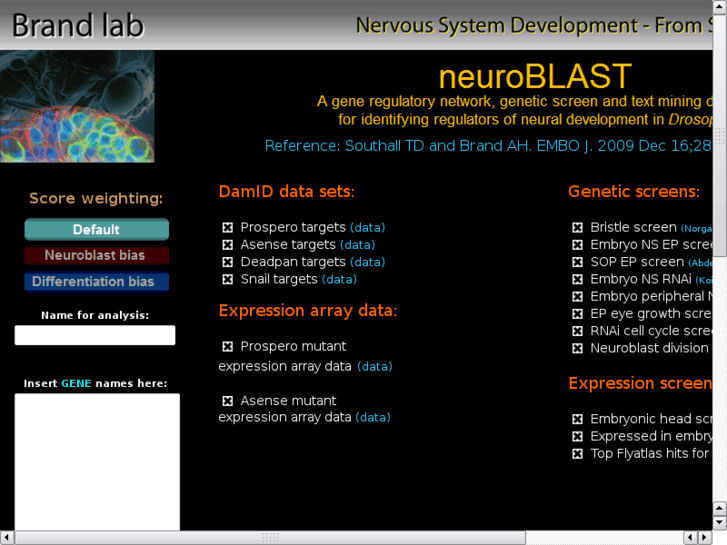The width and height of the screenshot is (727, 545).
Task: Open the SOP EP screen Abde reference link
Action: click(x=700, y=263)
